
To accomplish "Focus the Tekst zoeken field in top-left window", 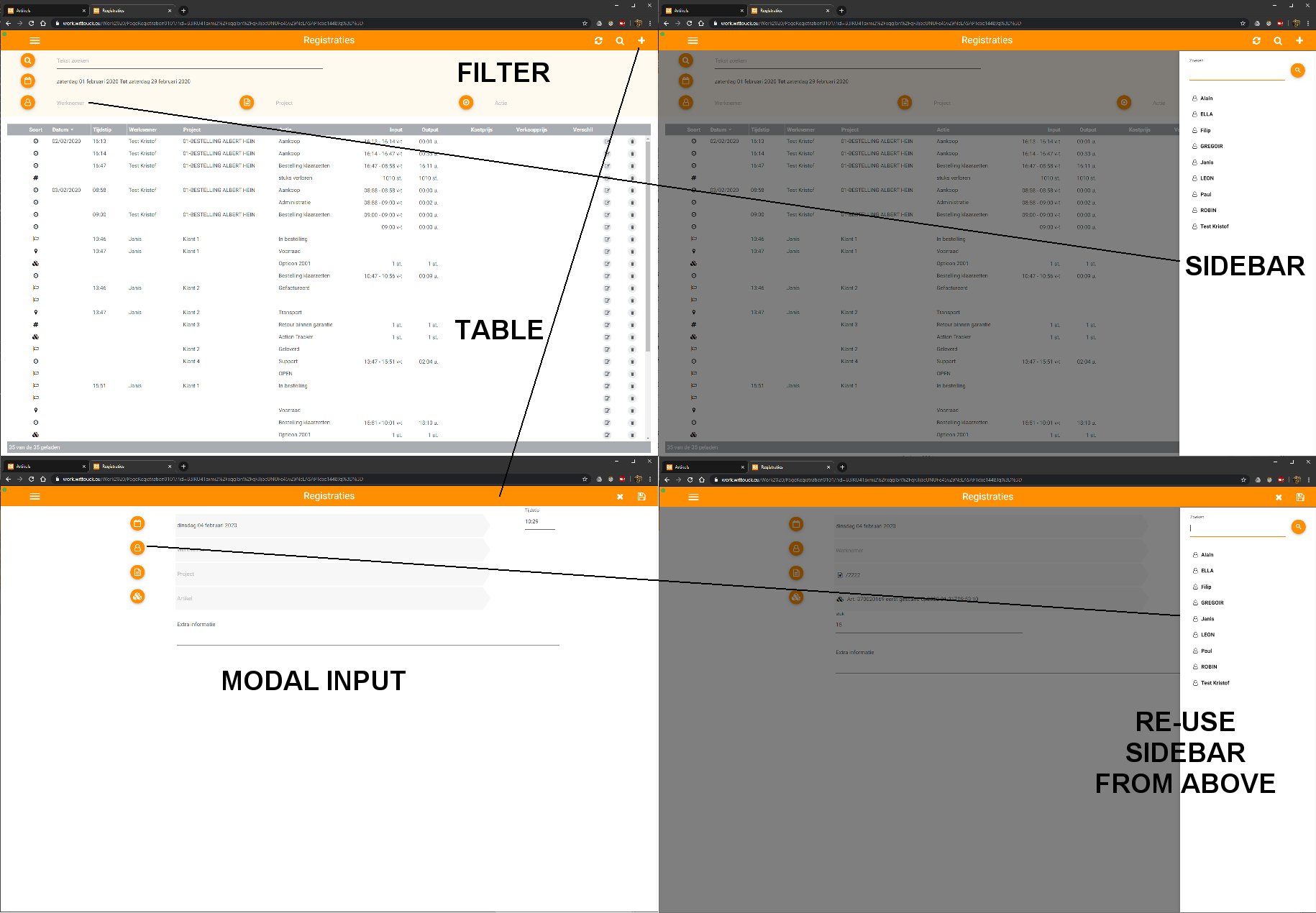I will pyautogui.click(x=189, y=62).
